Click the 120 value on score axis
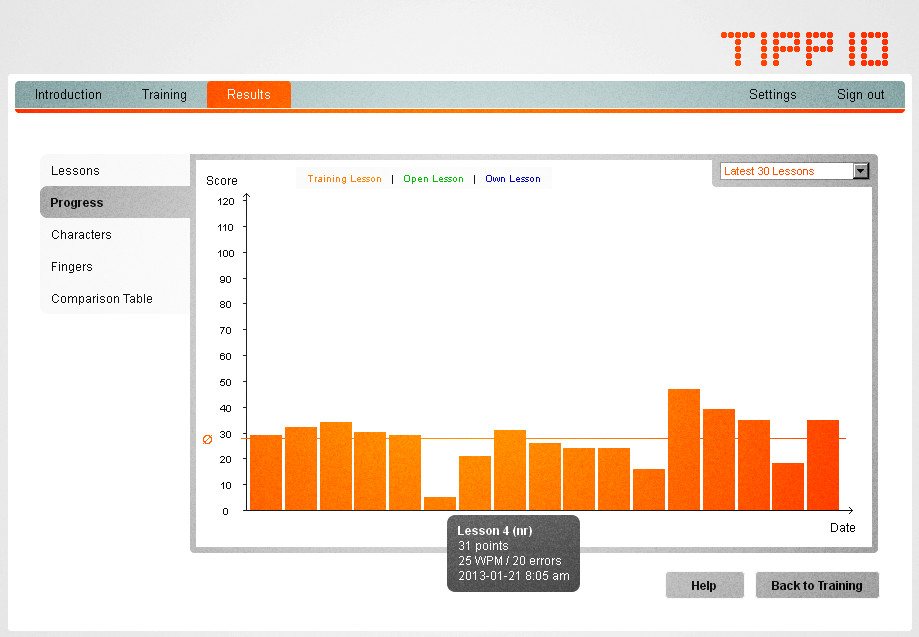The image size is (919, 637). [226, 201]
